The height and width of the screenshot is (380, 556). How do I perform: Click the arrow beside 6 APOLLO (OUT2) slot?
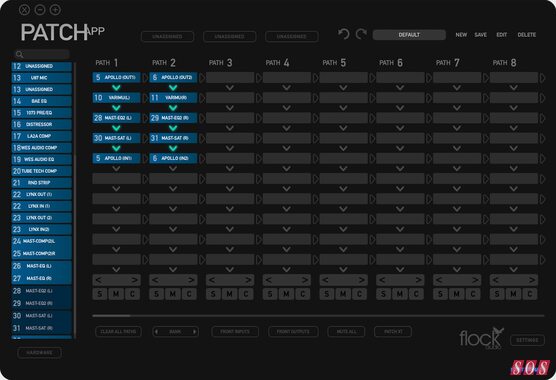click(x=202, y=78)
